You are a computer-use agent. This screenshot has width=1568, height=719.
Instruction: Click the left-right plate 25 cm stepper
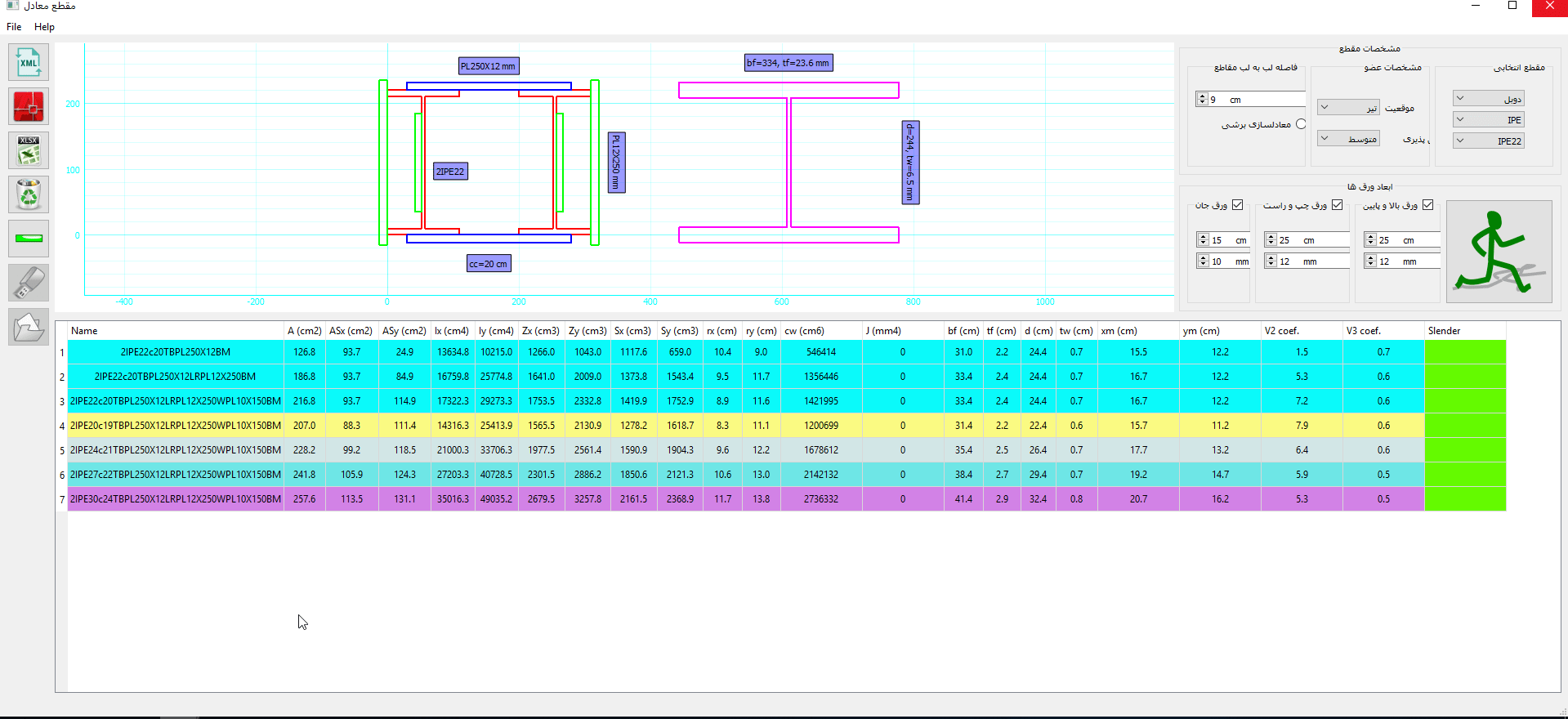(1271, 239)
